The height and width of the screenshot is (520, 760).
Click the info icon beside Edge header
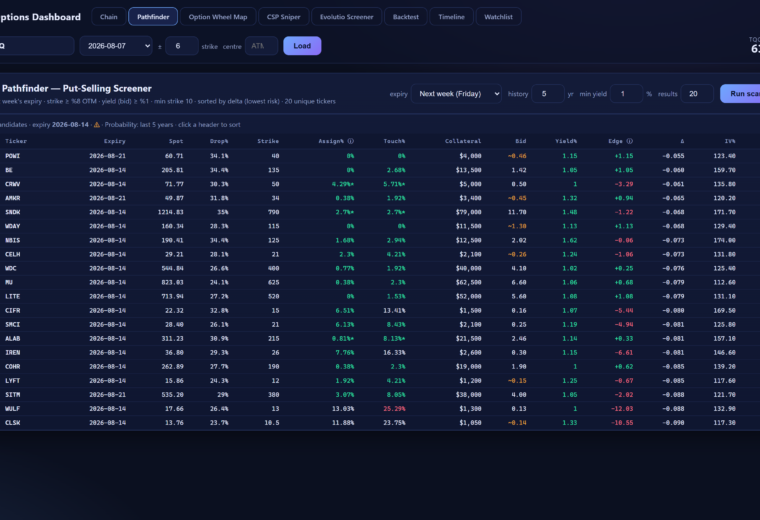pyautogui.click(x=630, y=141)
